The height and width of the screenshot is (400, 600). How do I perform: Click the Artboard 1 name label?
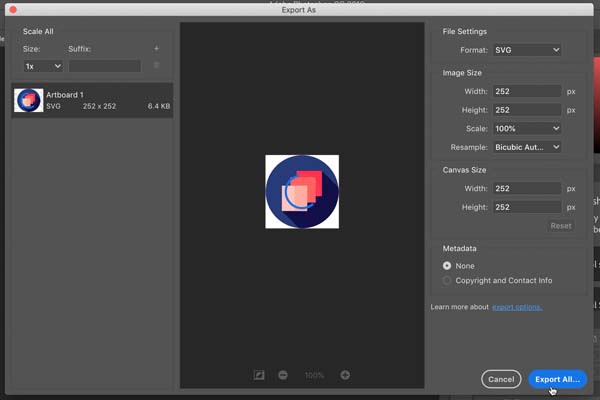point(65,95)
